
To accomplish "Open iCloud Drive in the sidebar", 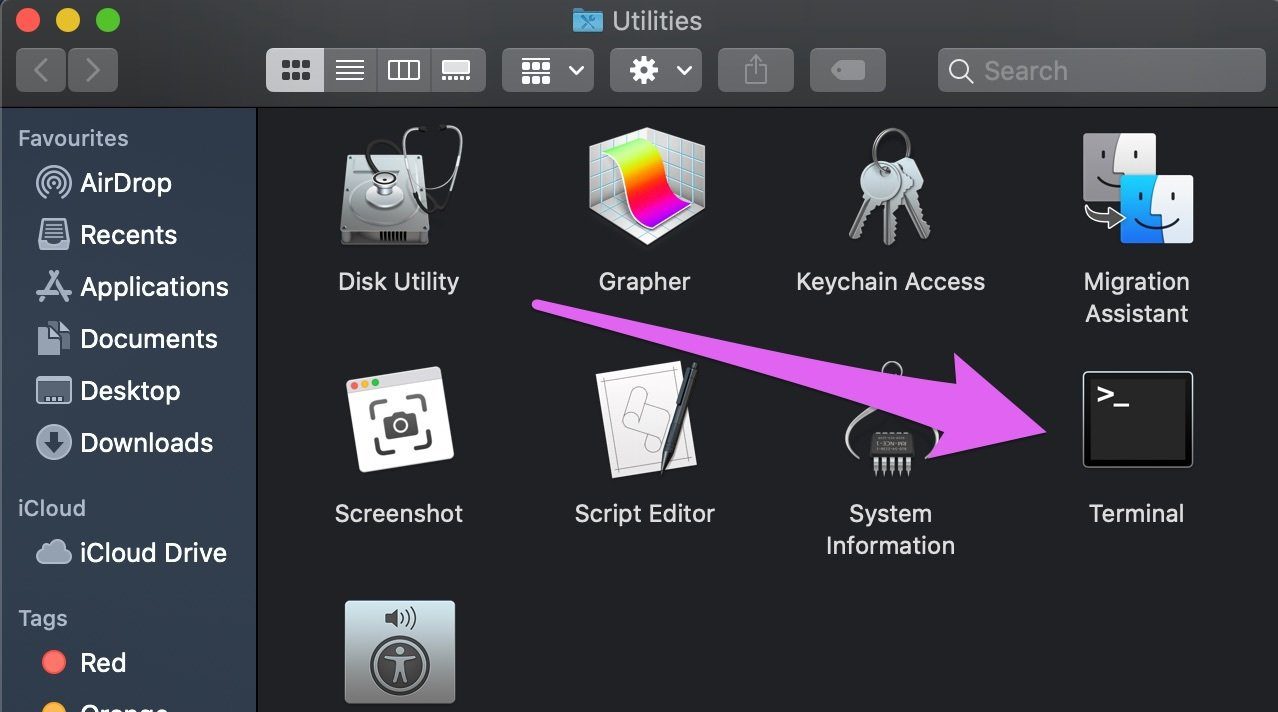I will pos(131,553).
